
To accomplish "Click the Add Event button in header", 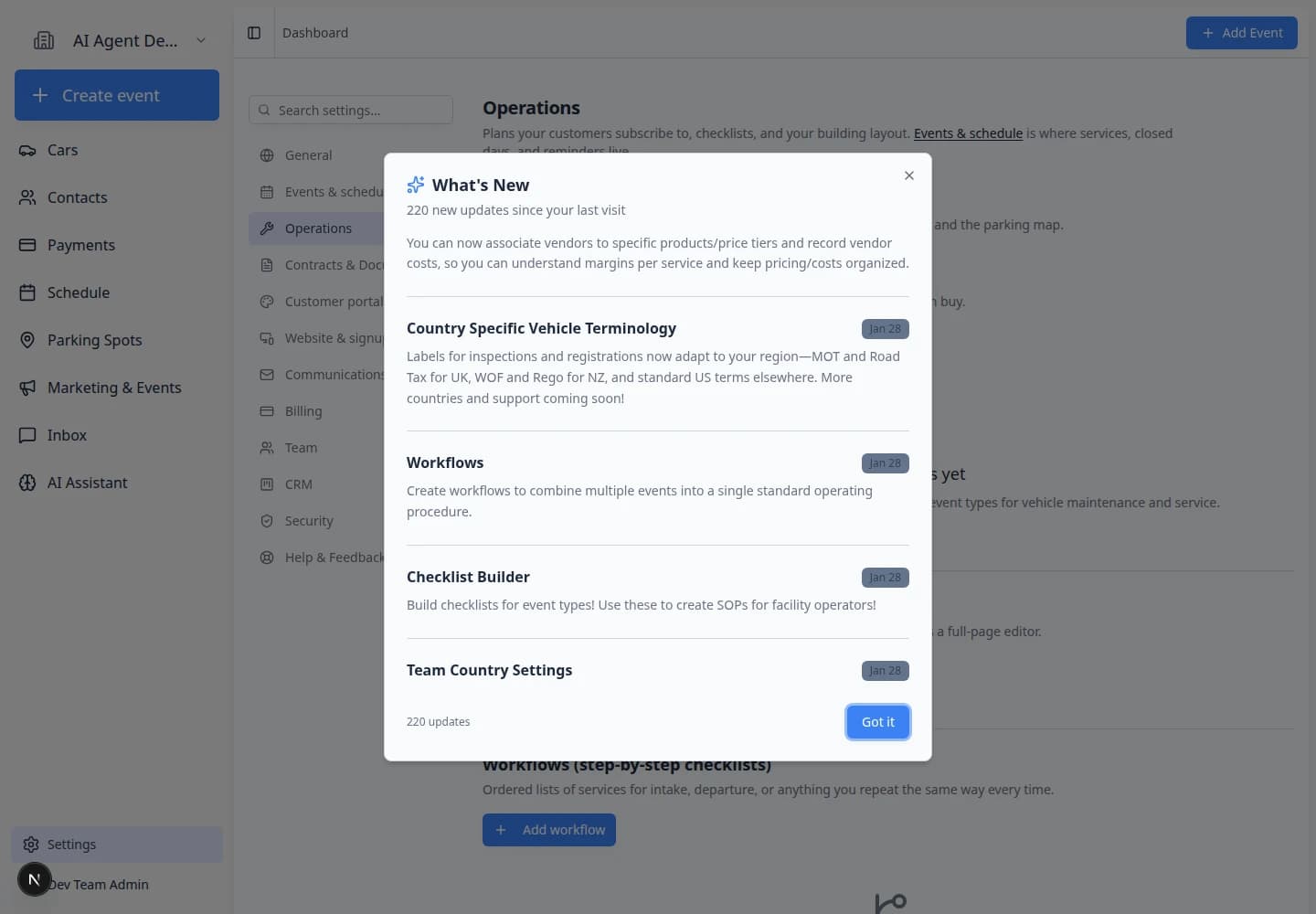I will 1241,33.
